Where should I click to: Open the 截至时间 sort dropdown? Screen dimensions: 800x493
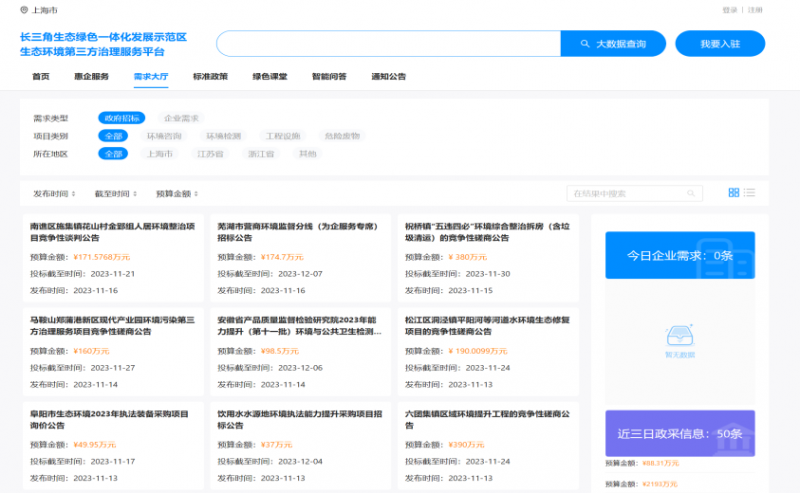pos(115,193)
